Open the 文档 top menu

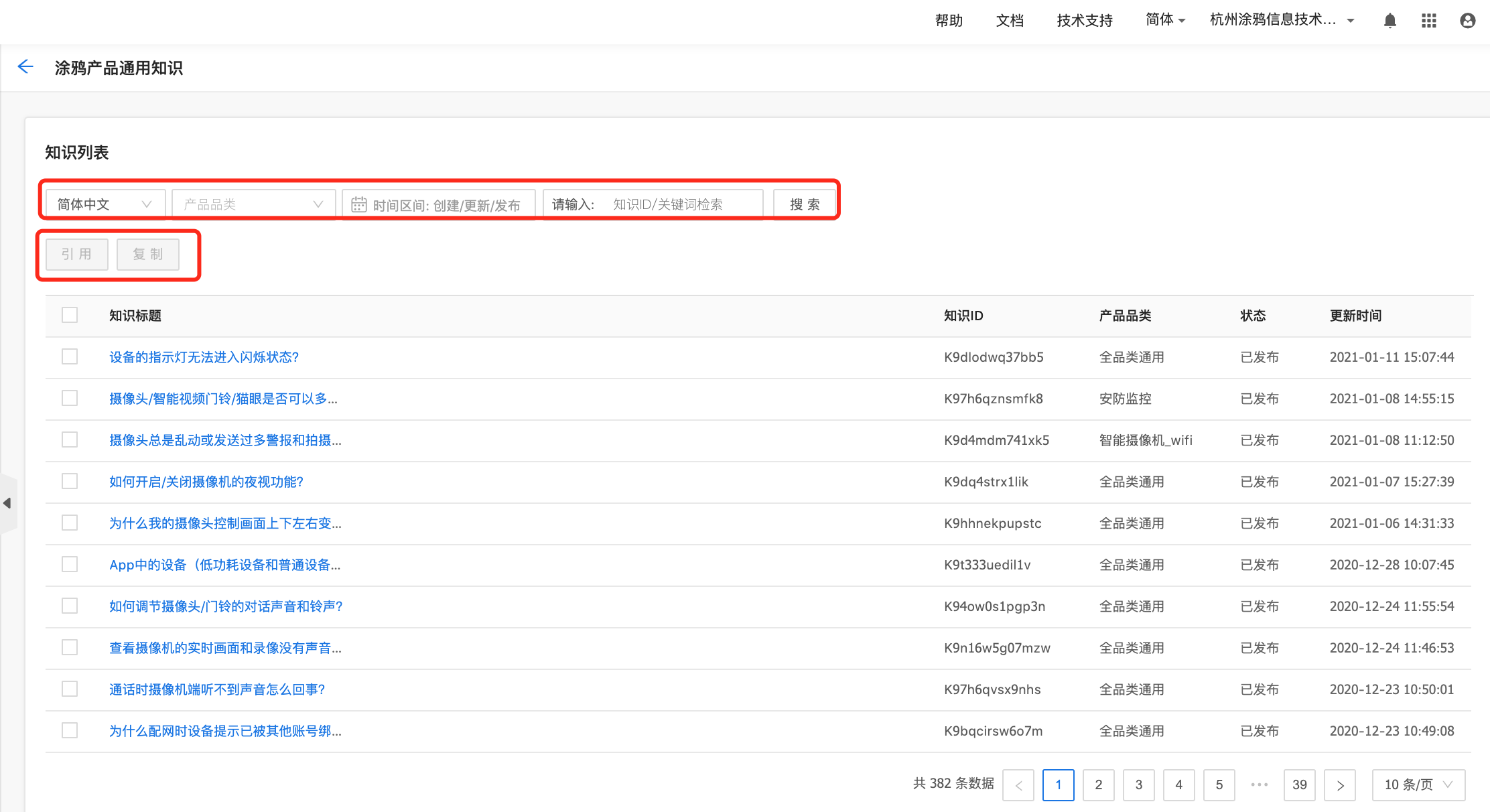(x=1010, y=21)
